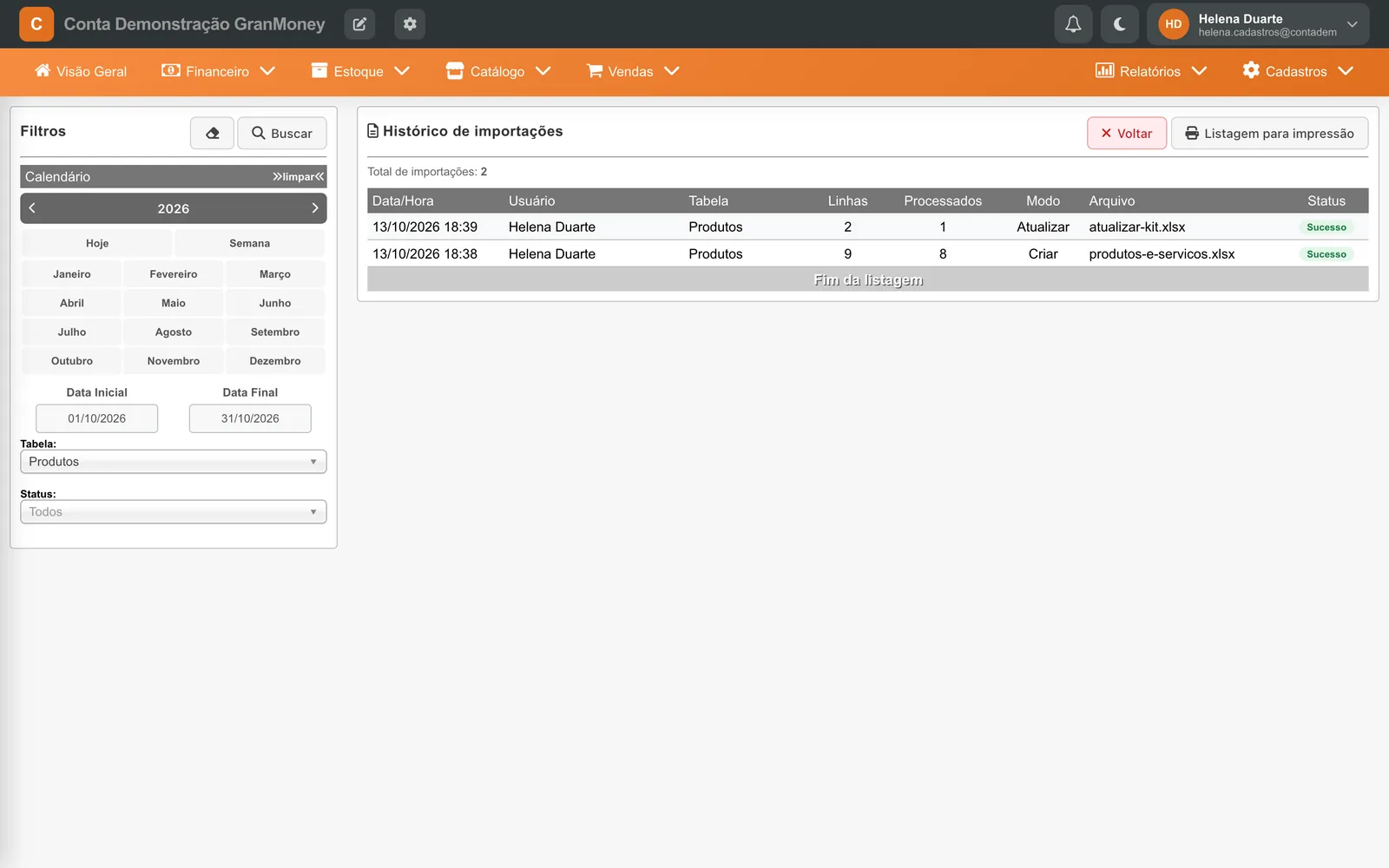Viewport: 1389px width, 868px height.
Task: Toggle dark mode moon icon
Action: [1120, 24]
